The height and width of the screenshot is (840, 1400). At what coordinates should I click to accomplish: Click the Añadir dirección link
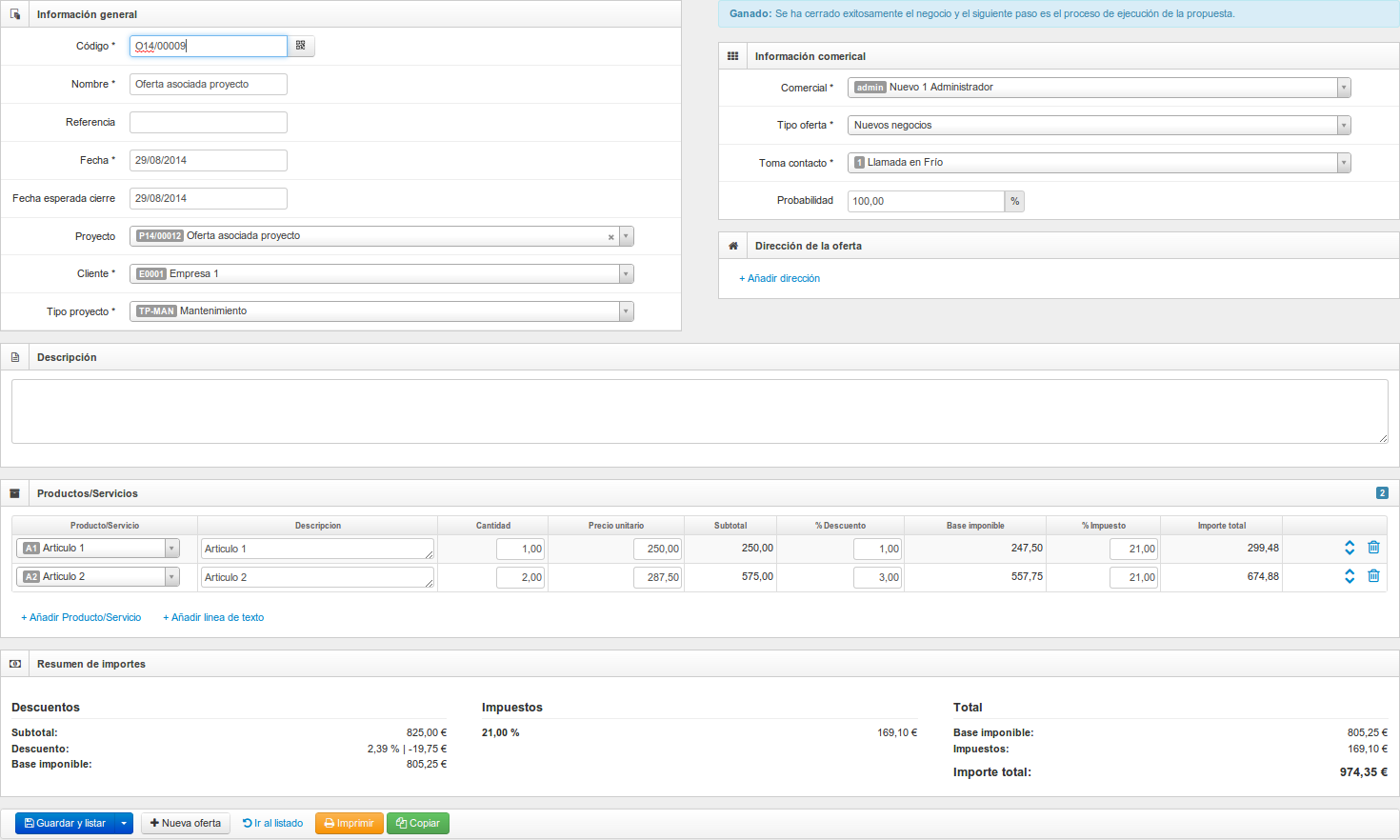pos(779,278)
